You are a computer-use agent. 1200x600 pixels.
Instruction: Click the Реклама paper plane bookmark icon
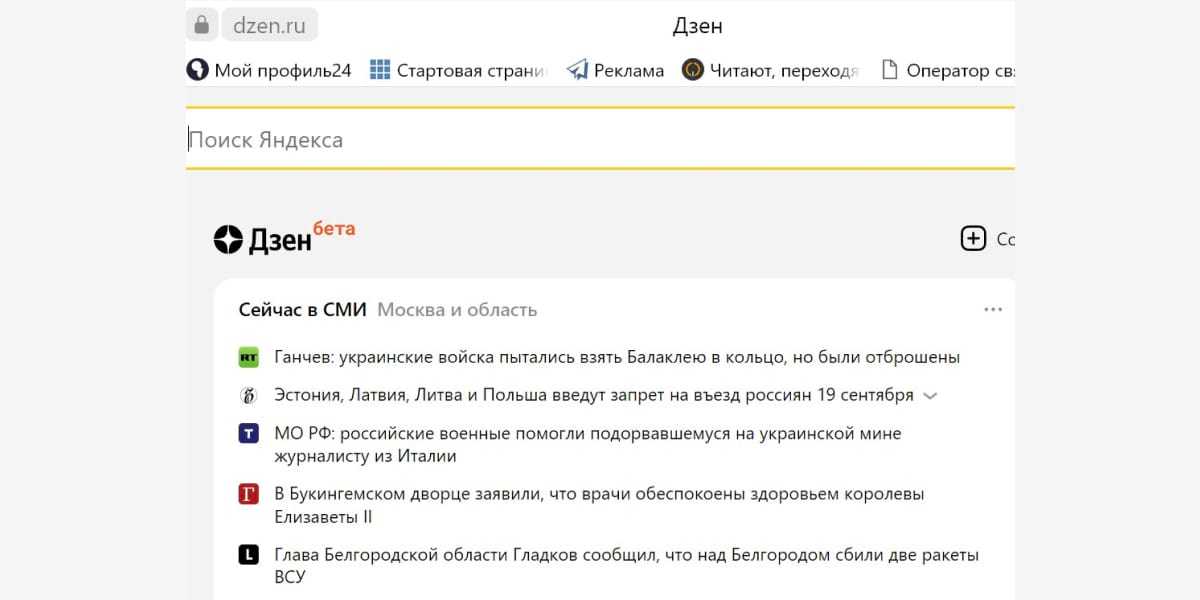(x=577, y=70)
